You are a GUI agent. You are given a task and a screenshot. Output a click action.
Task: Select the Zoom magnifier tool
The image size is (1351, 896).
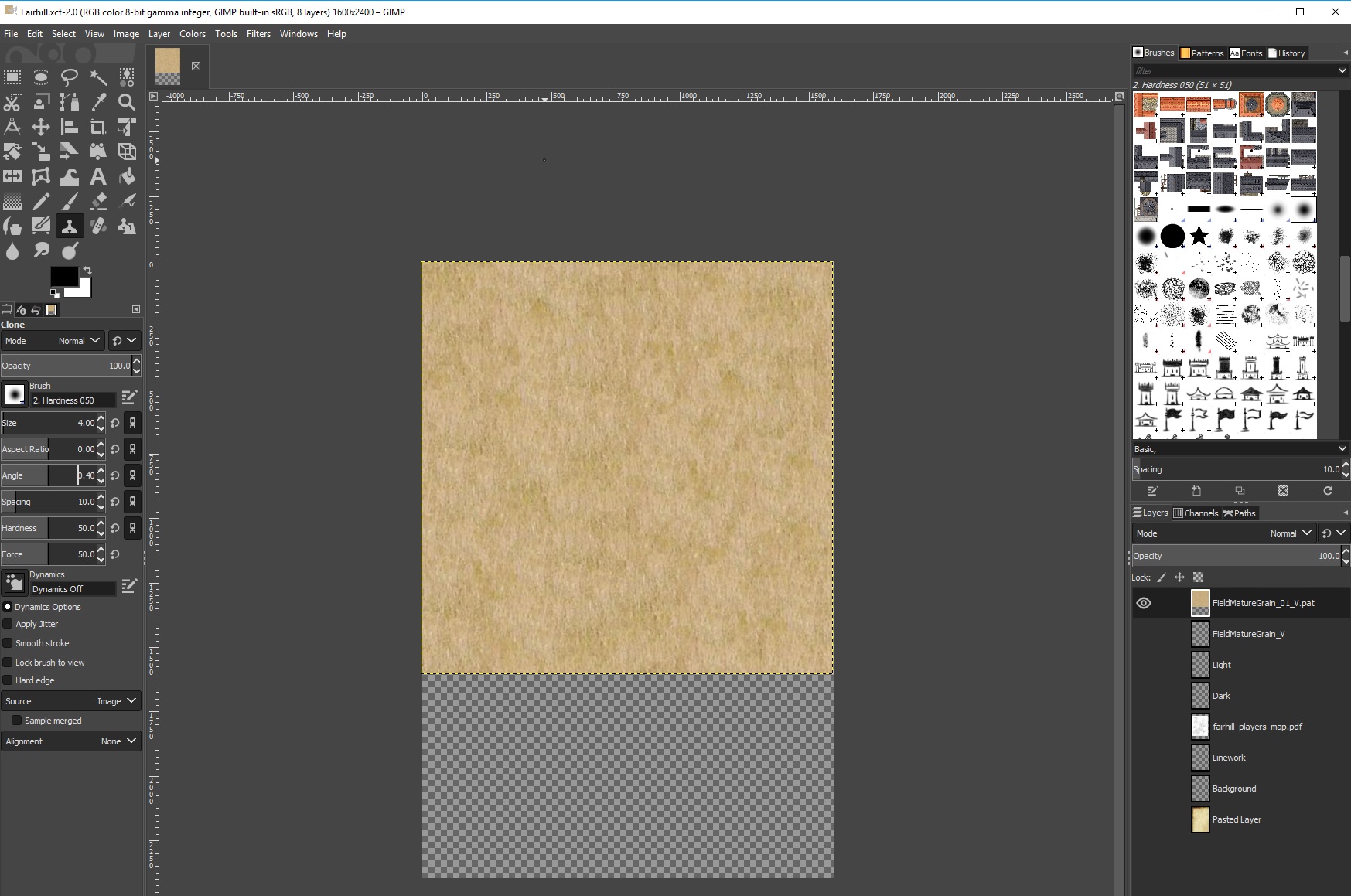127,102
